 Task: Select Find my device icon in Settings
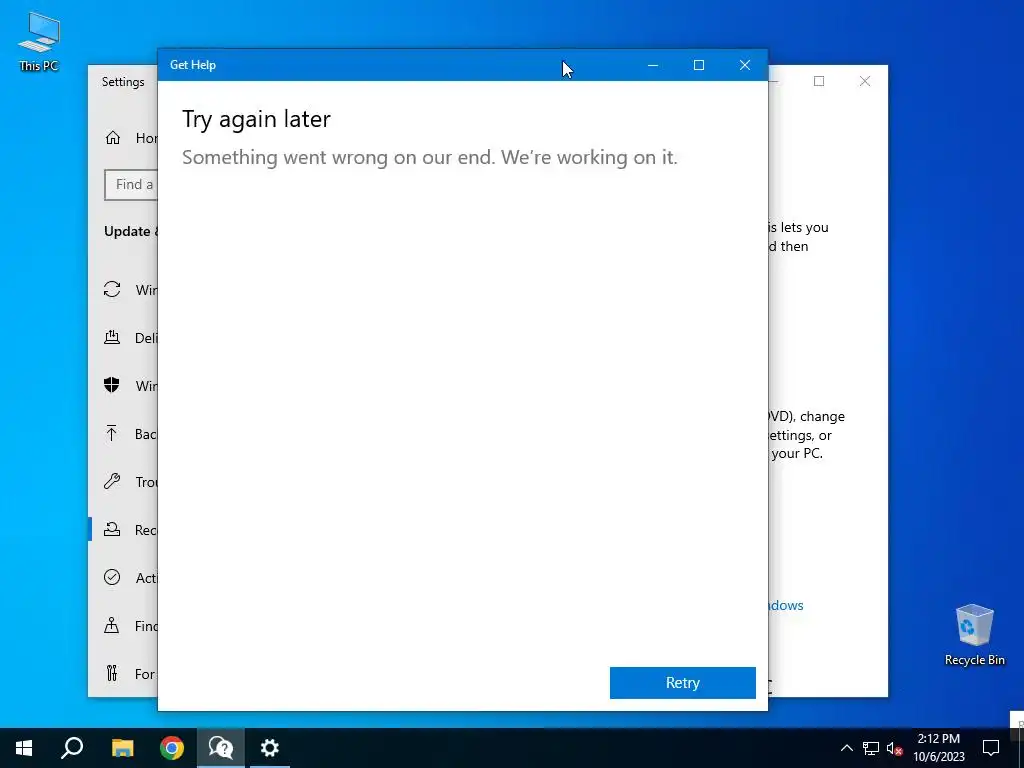112,626
